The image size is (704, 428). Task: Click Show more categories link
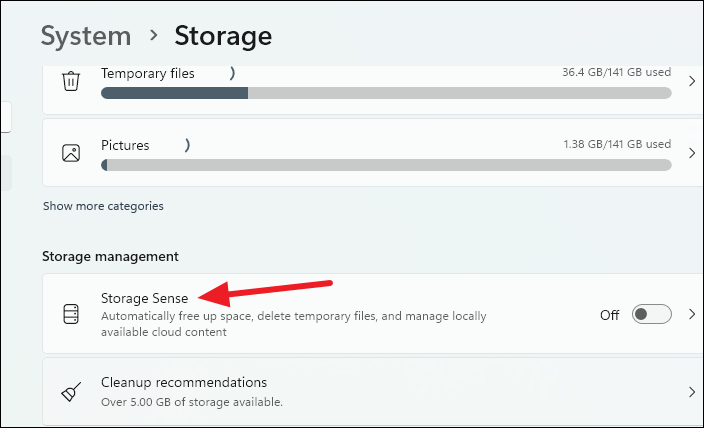click(103, 206)
